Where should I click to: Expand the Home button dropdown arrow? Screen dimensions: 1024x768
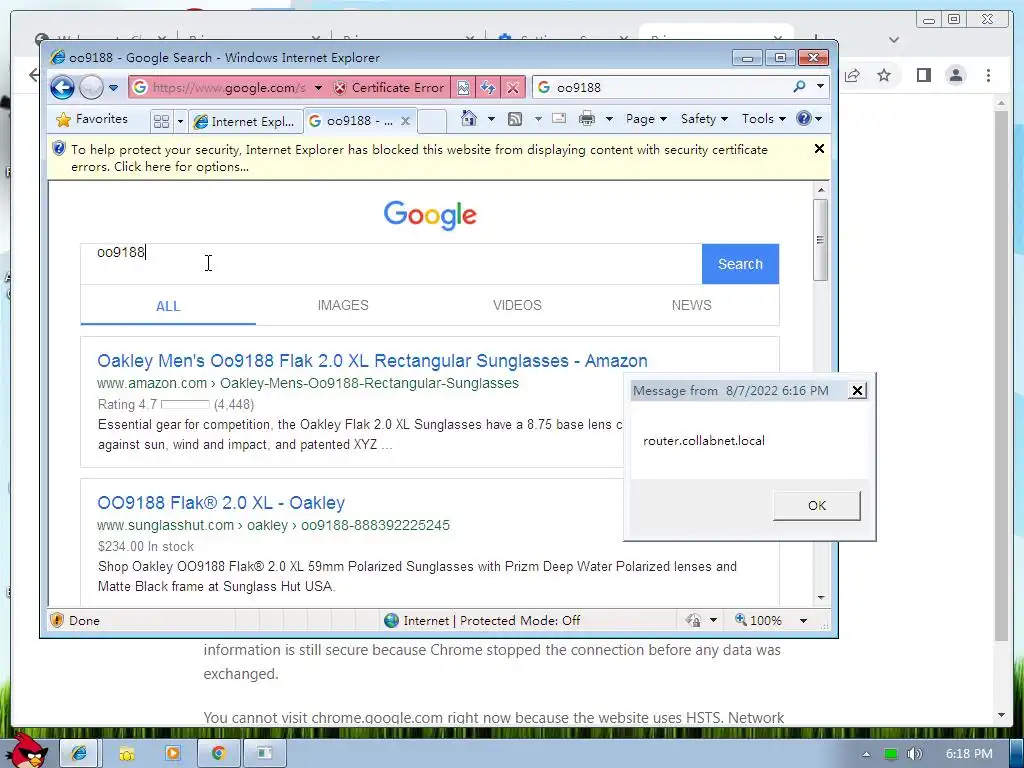pyautogui.click(x=491, y=119)
